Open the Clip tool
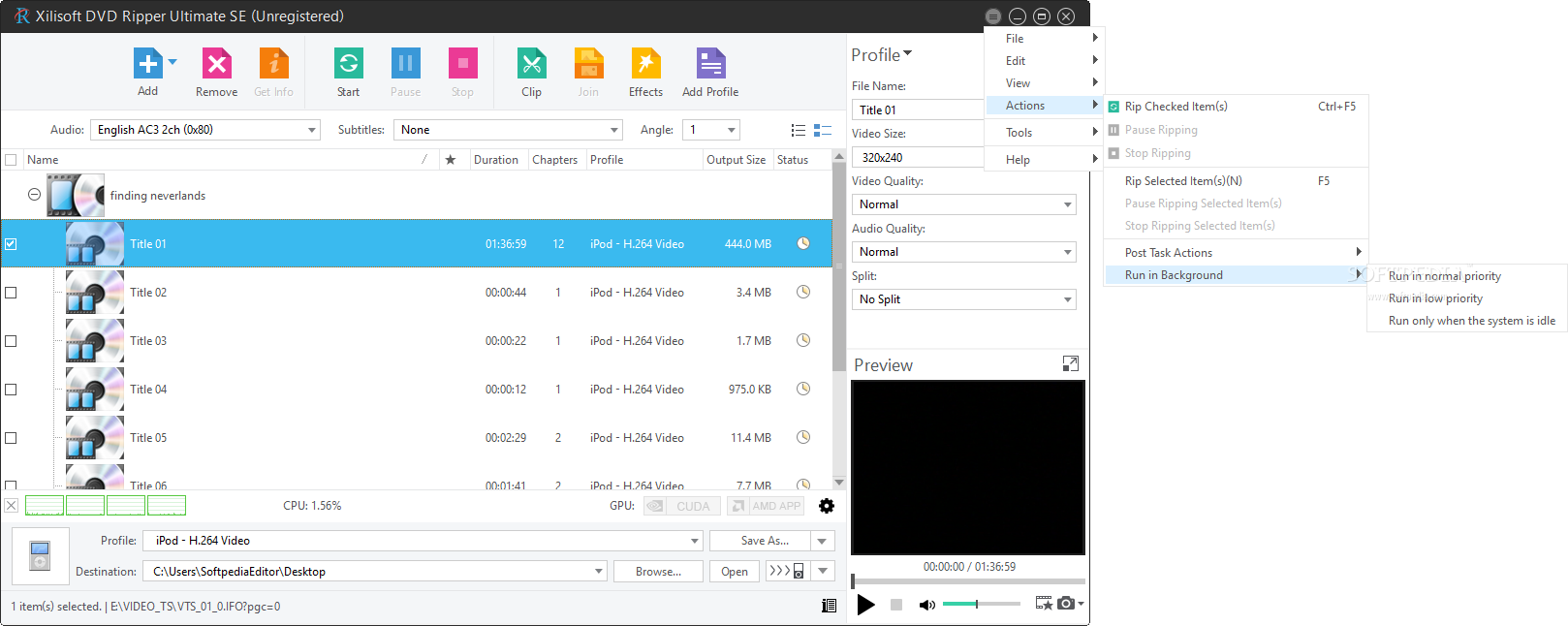The height and width of the screenshot is (626, 1568). point(531,64)
